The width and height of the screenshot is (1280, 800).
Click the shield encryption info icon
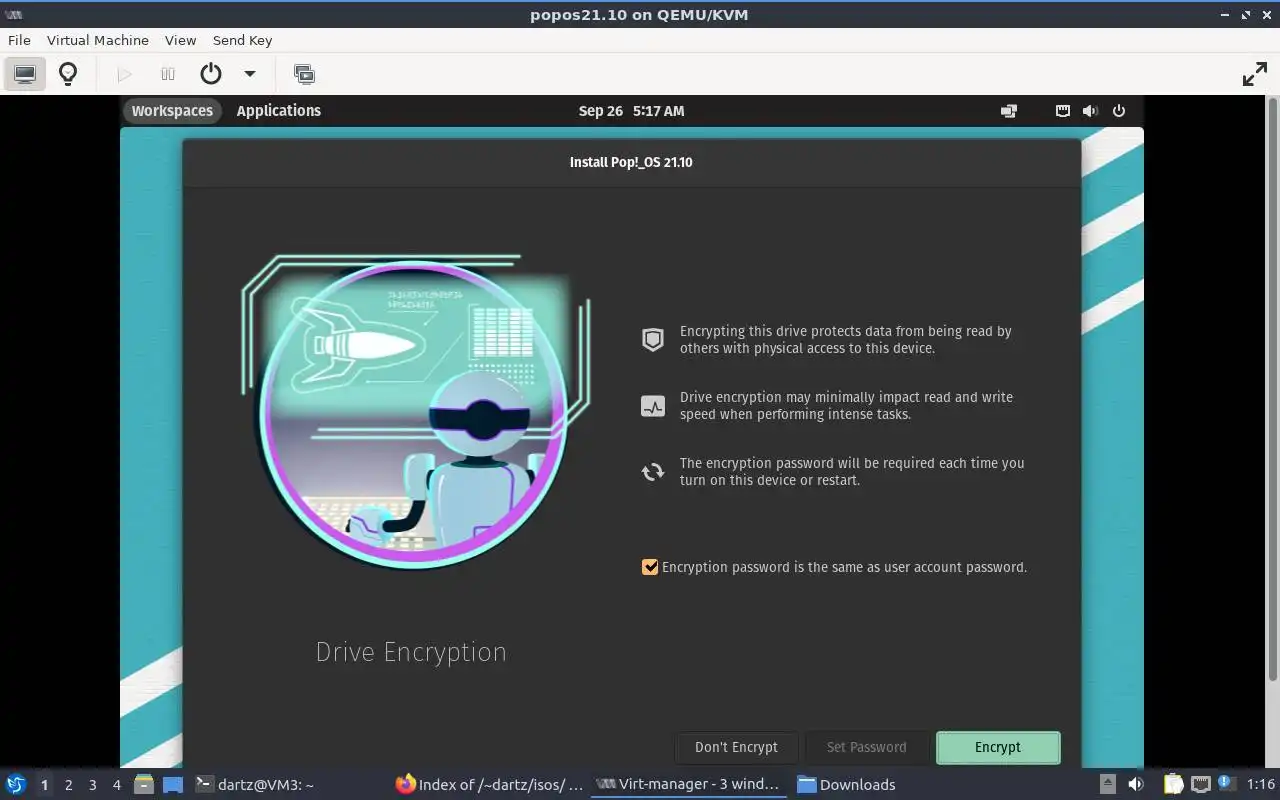(653, 340)
